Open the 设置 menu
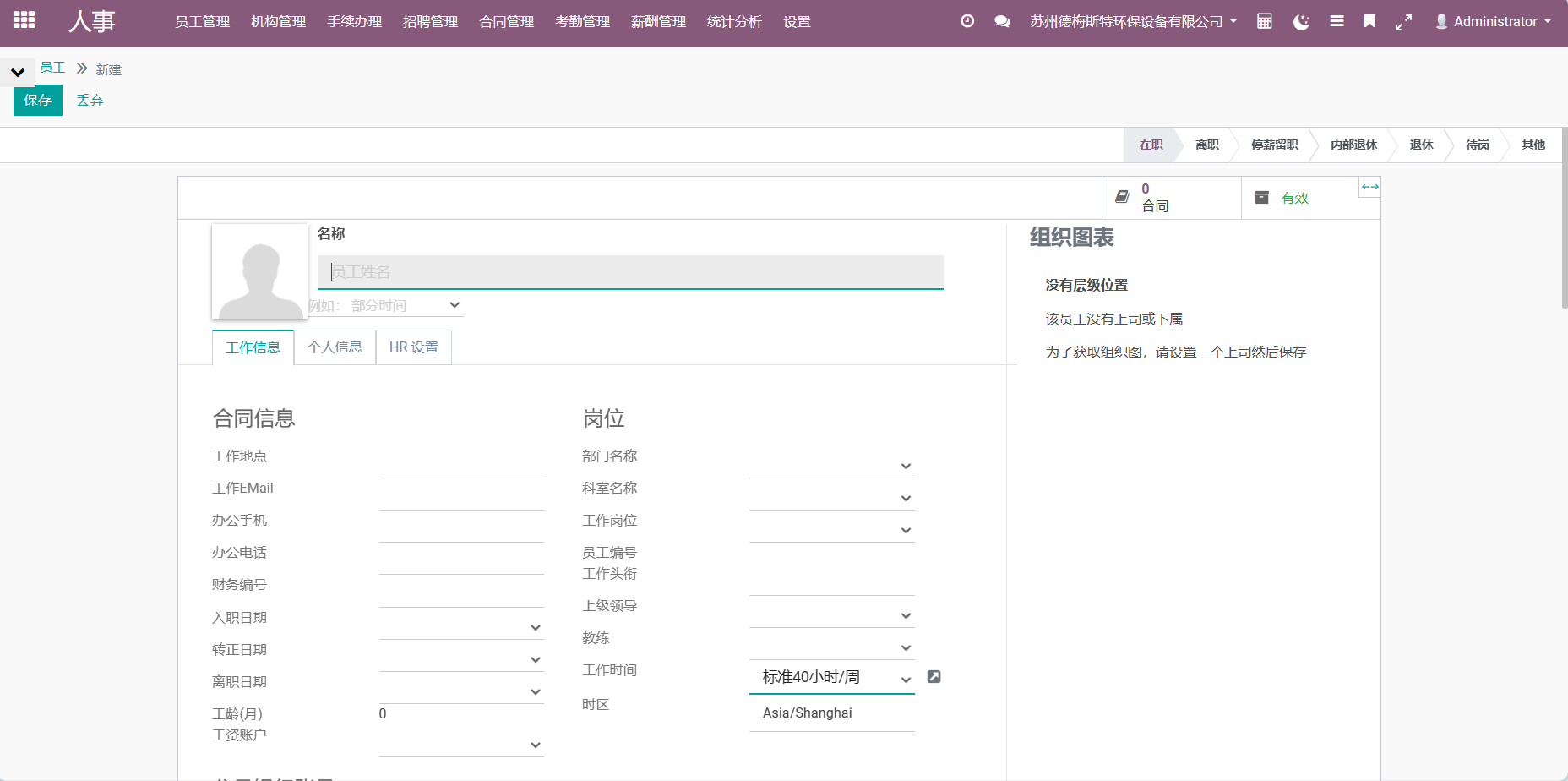1568x781 pixels. 797,21
